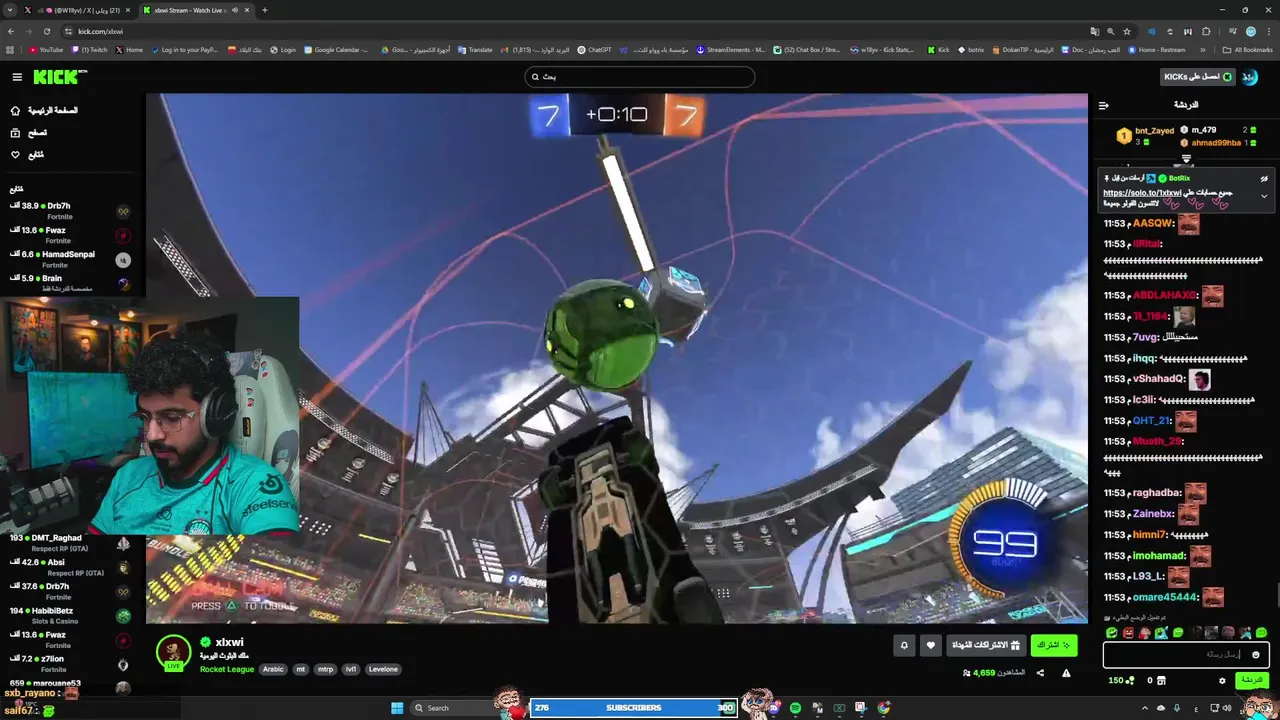Click username AASQW in chat

(1153, 224)
